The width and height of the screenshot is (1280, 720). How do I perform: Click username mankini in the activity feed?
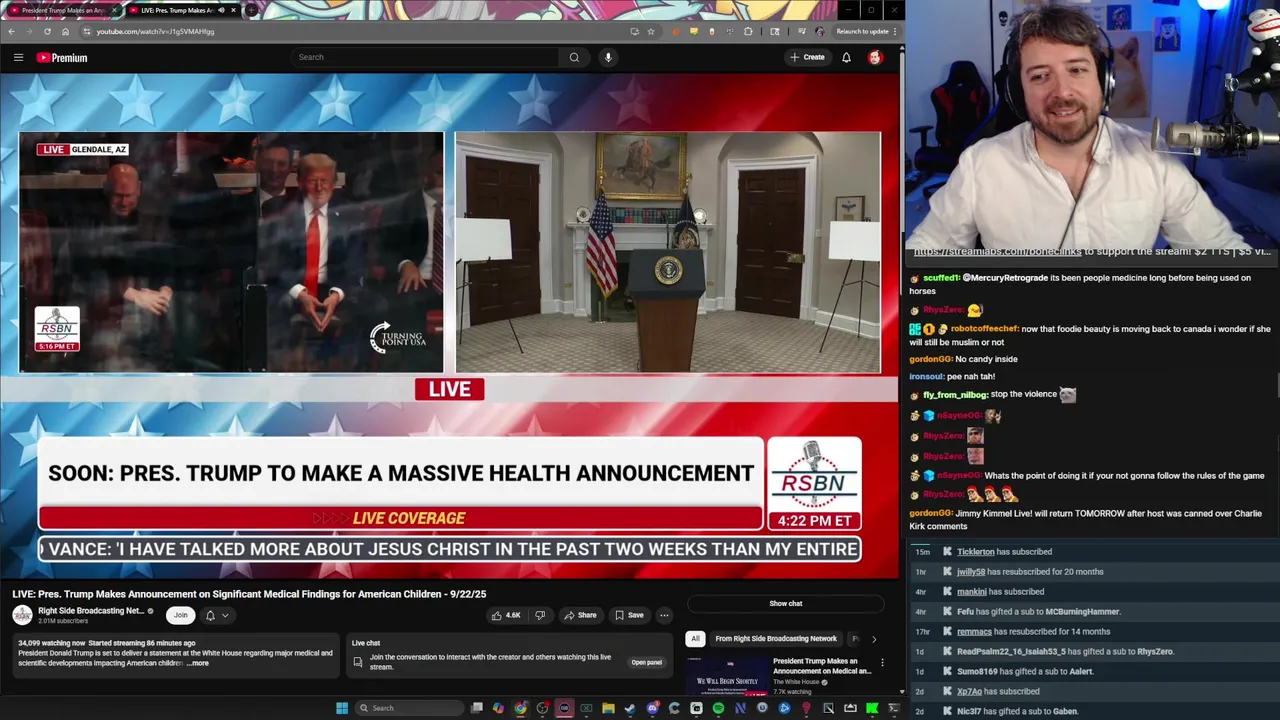[971, 592]
